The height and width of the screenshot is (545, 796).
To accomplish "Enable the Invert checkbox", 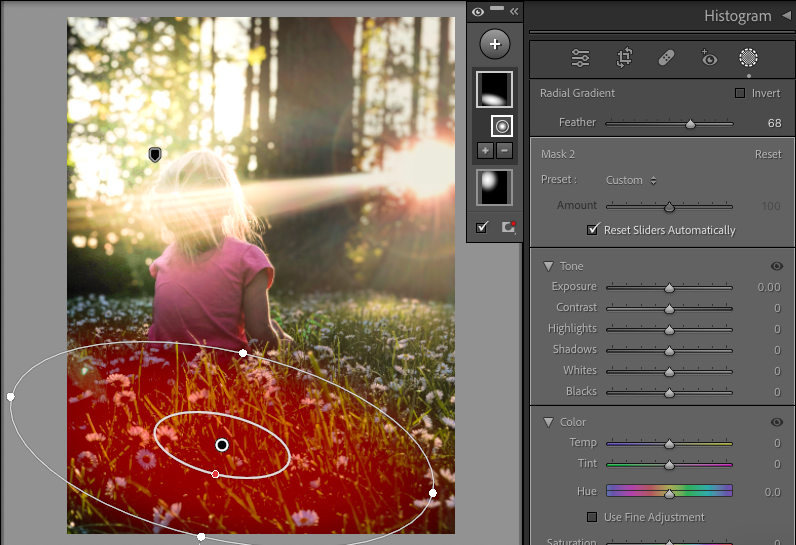I will [x=740, y=93].
